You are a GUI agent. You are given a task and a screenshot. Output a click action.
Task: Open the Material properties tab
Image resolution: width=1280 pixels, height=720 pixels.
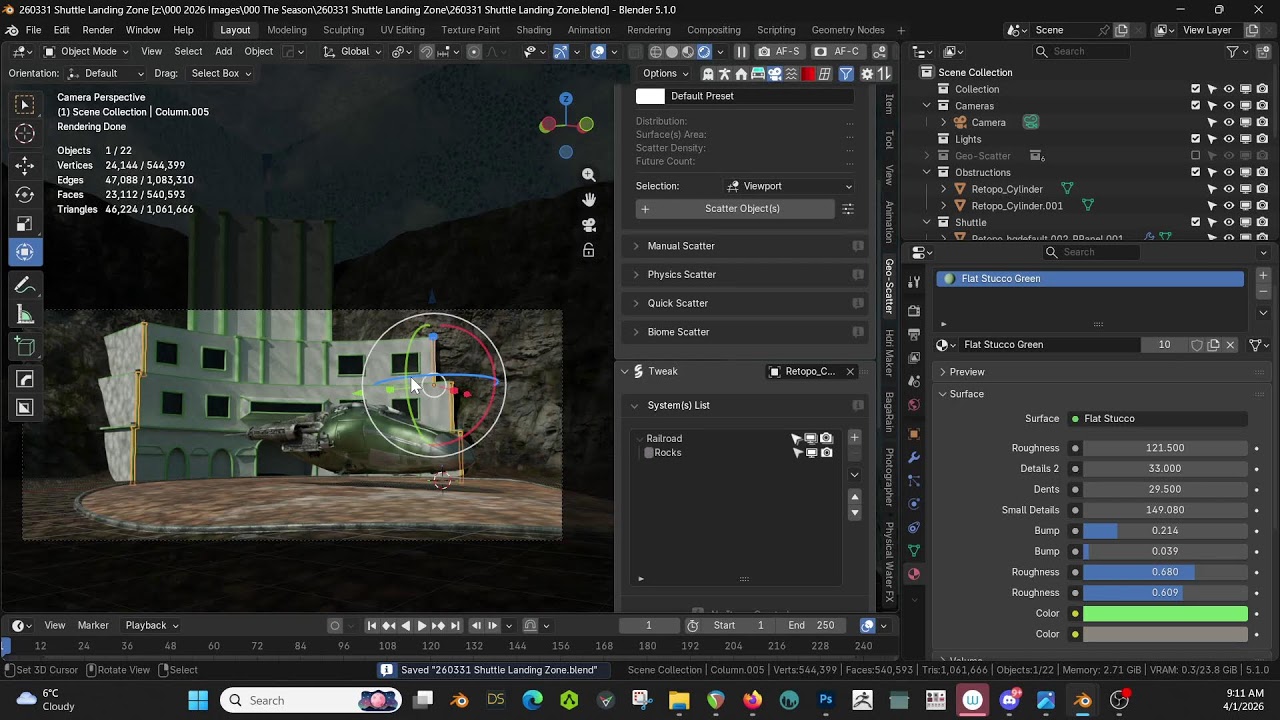tap(914, 574)
